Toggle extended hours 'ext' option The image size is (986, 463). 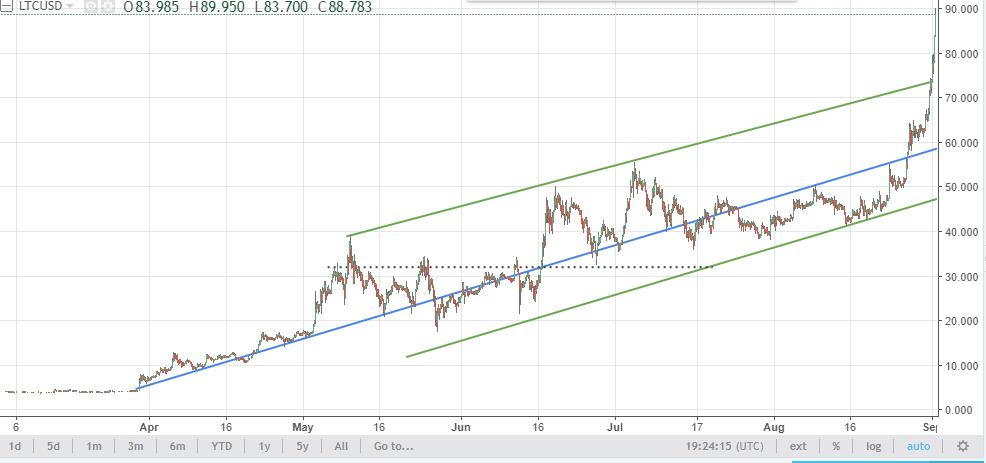[798, 445]
